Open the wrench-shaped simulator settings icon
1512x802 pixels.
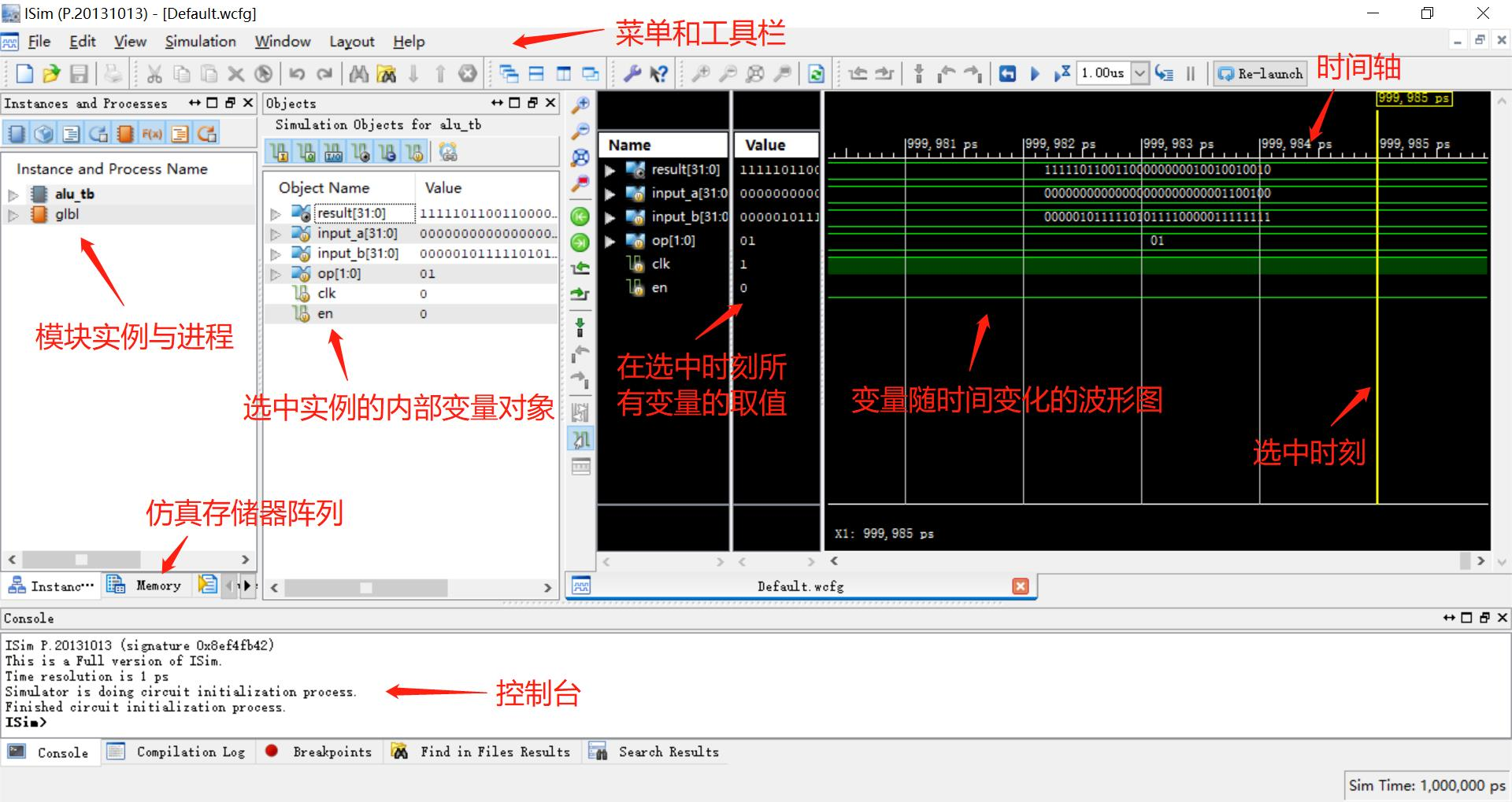point(632,73)
